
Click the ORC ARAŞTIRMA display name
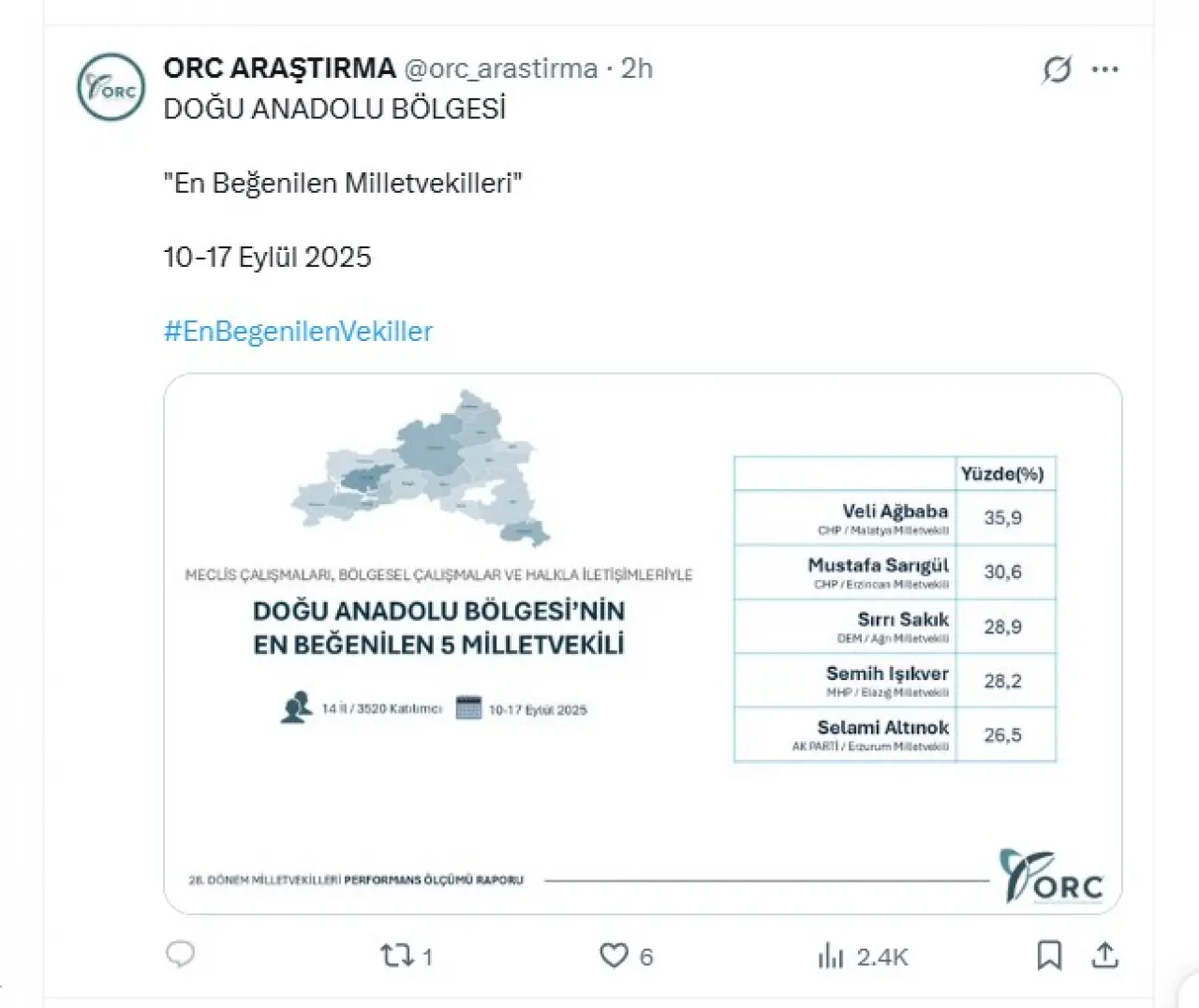click(279, 68)
